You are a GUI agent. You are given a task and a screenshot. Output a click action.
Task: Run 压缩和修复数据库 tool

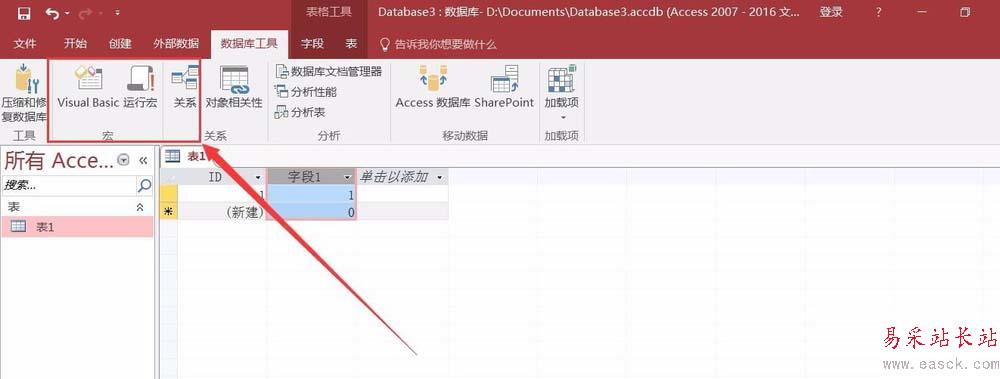24,93
